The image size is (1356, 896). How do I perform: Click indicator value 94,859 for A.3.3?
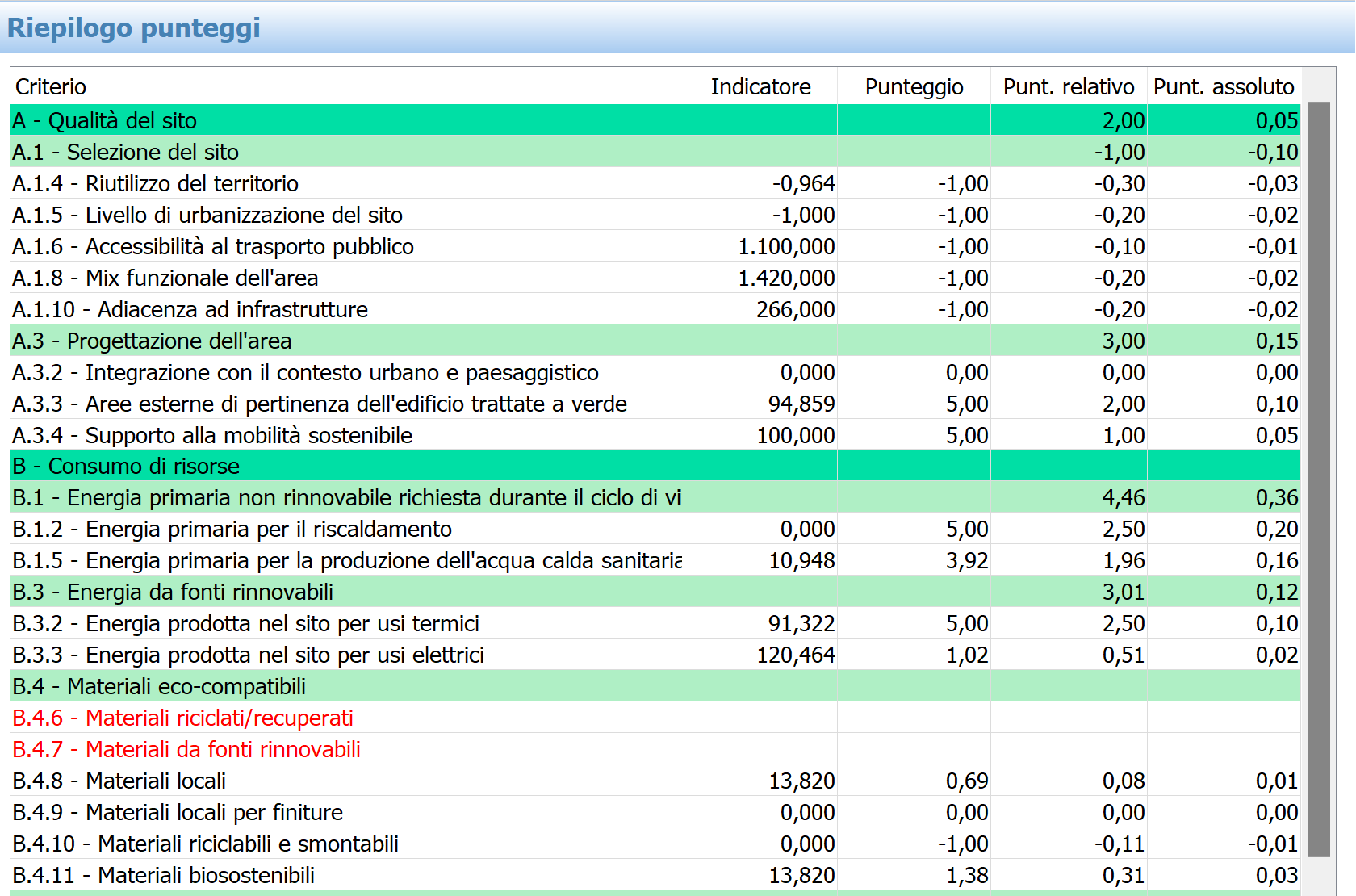pyautogui.click(x=801, y=404)
